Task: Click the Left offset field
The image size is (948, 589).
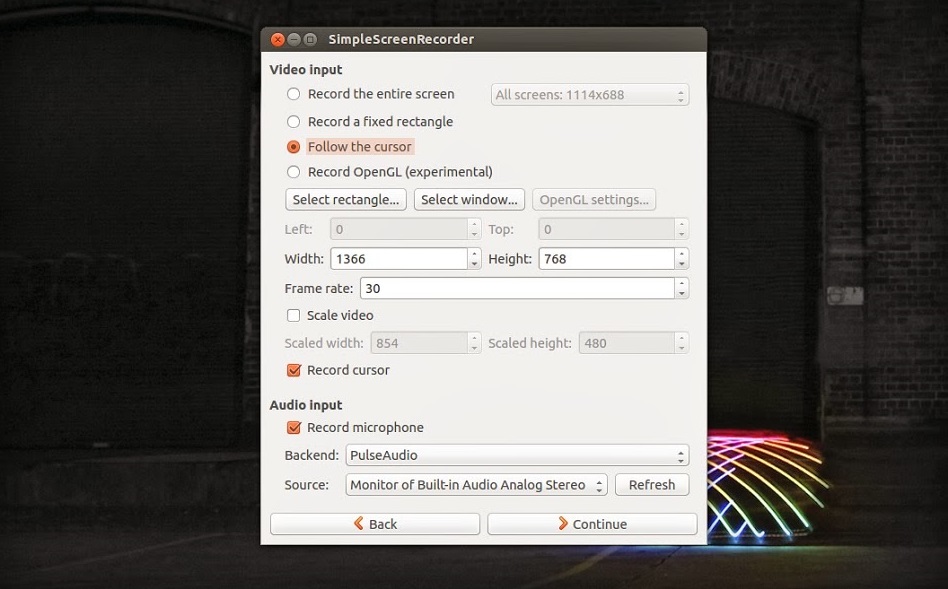Action: pyautogui.click(x=399, y=229)
